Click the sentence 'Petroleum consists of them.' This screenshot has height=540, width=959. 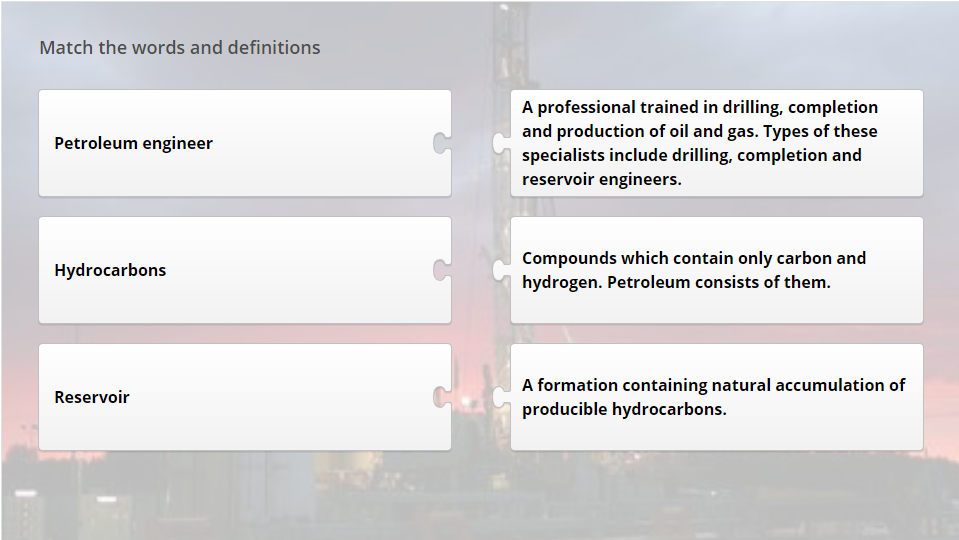click(x=719, y=283)
